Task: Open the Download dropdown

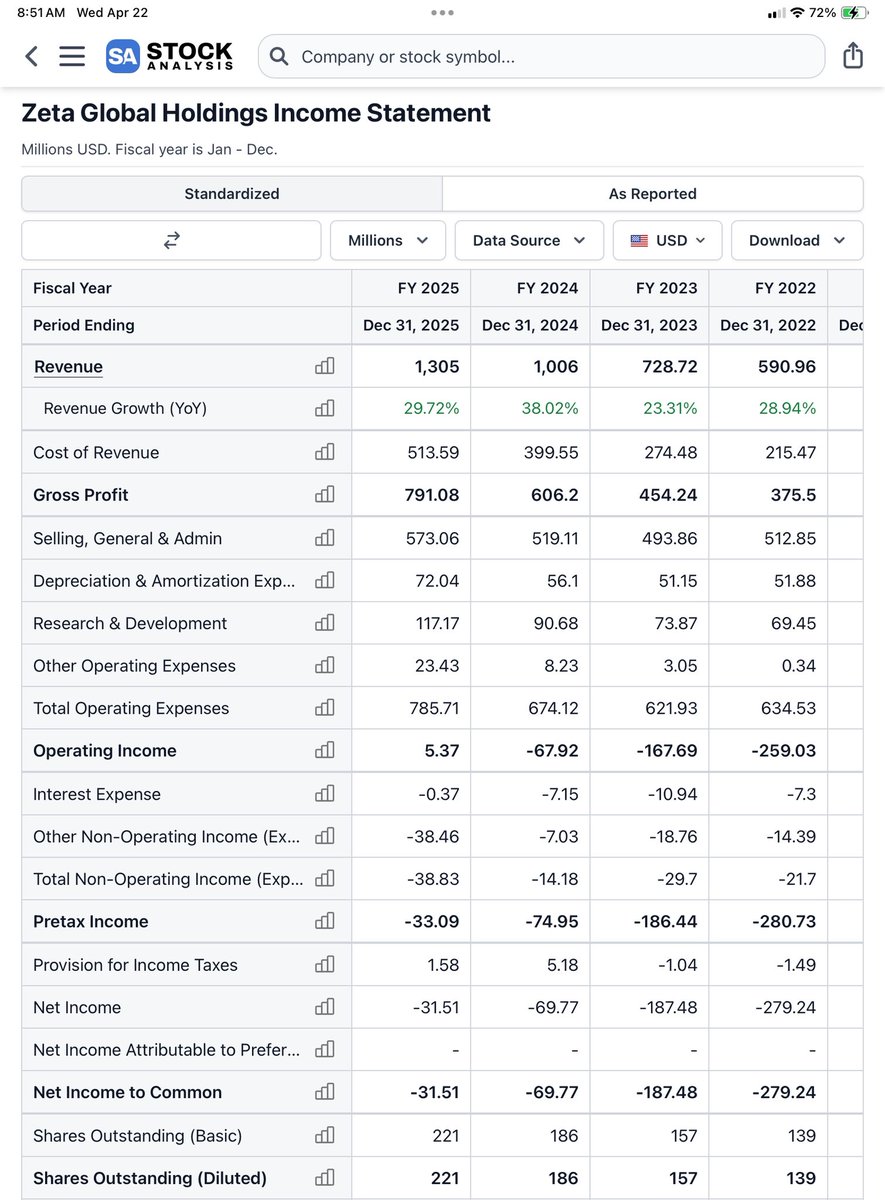Action: (x=797, y=240)
